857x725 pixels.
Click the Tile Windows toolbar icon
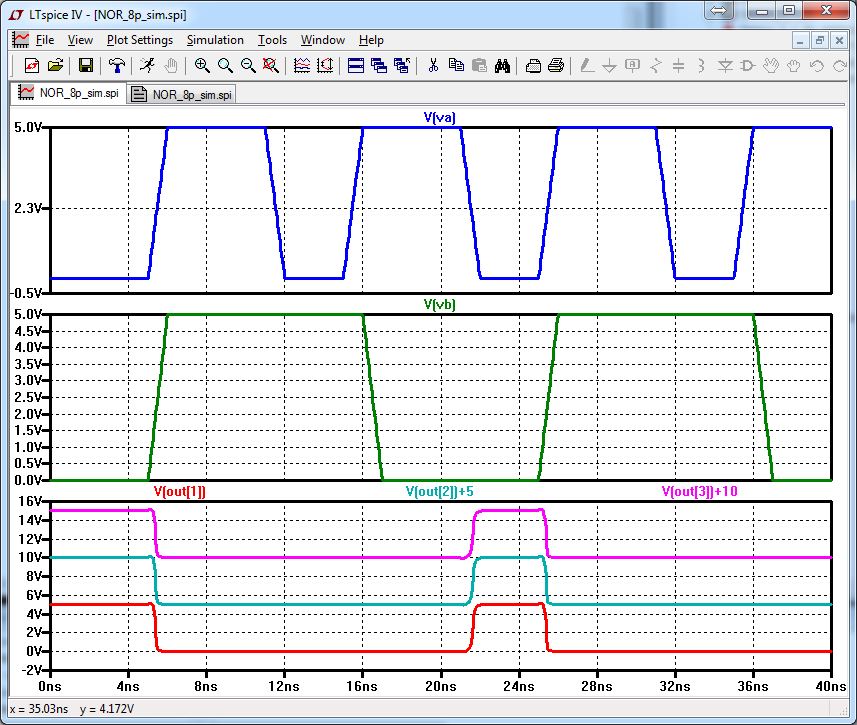click(355, 66)
